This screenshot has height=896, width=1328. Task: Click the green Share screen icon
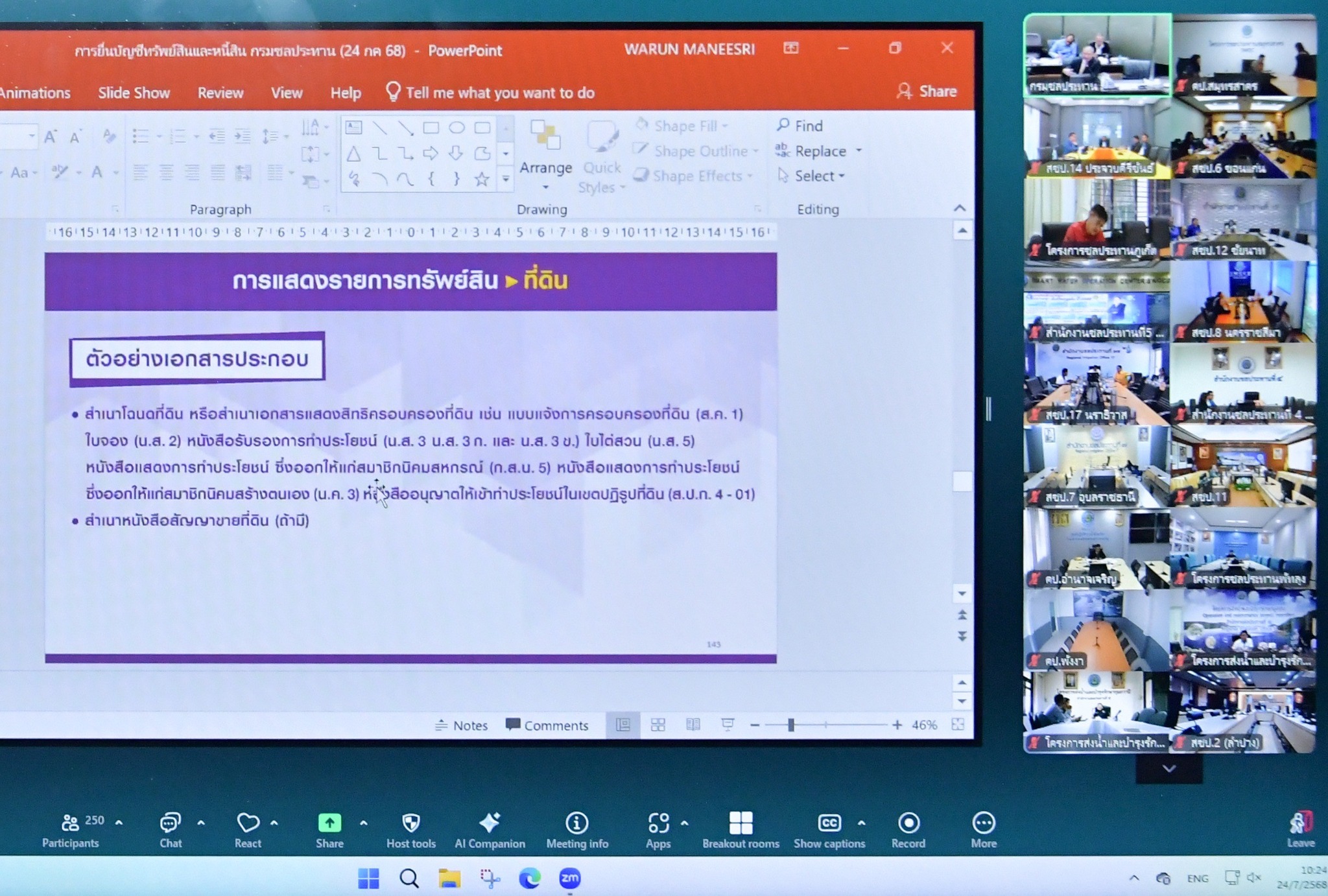[329, 823]
